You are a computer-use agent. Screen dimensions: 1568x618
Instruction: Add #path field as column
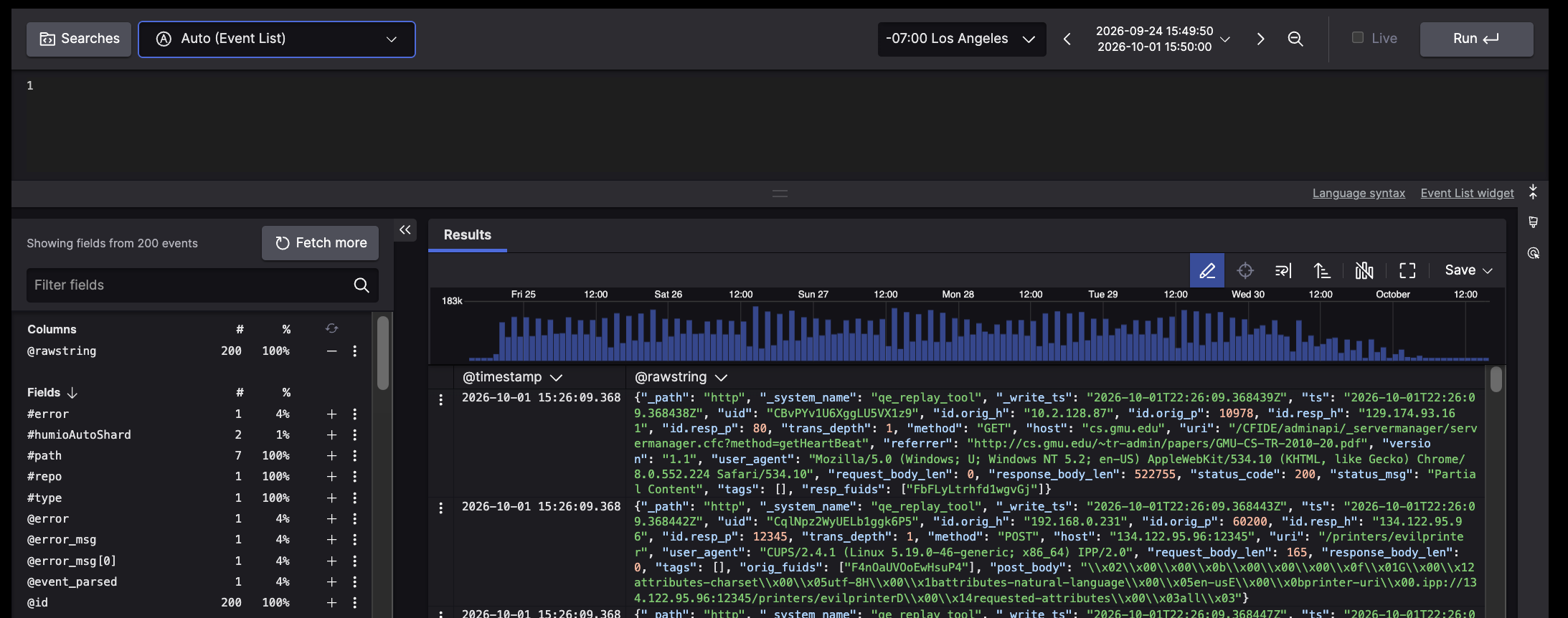tap(331, 455)
